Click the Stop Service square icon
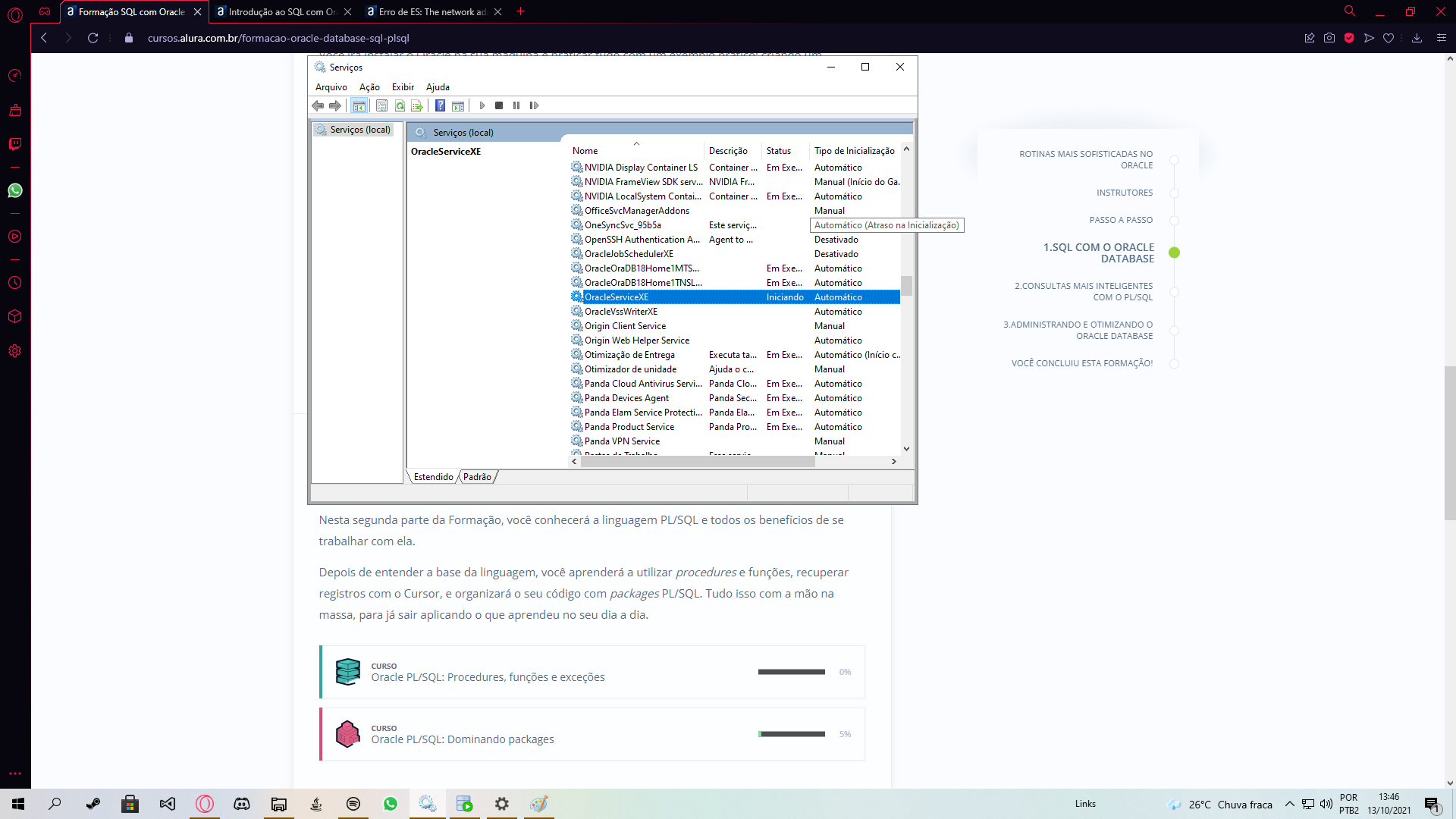 (x=499, y=105)
